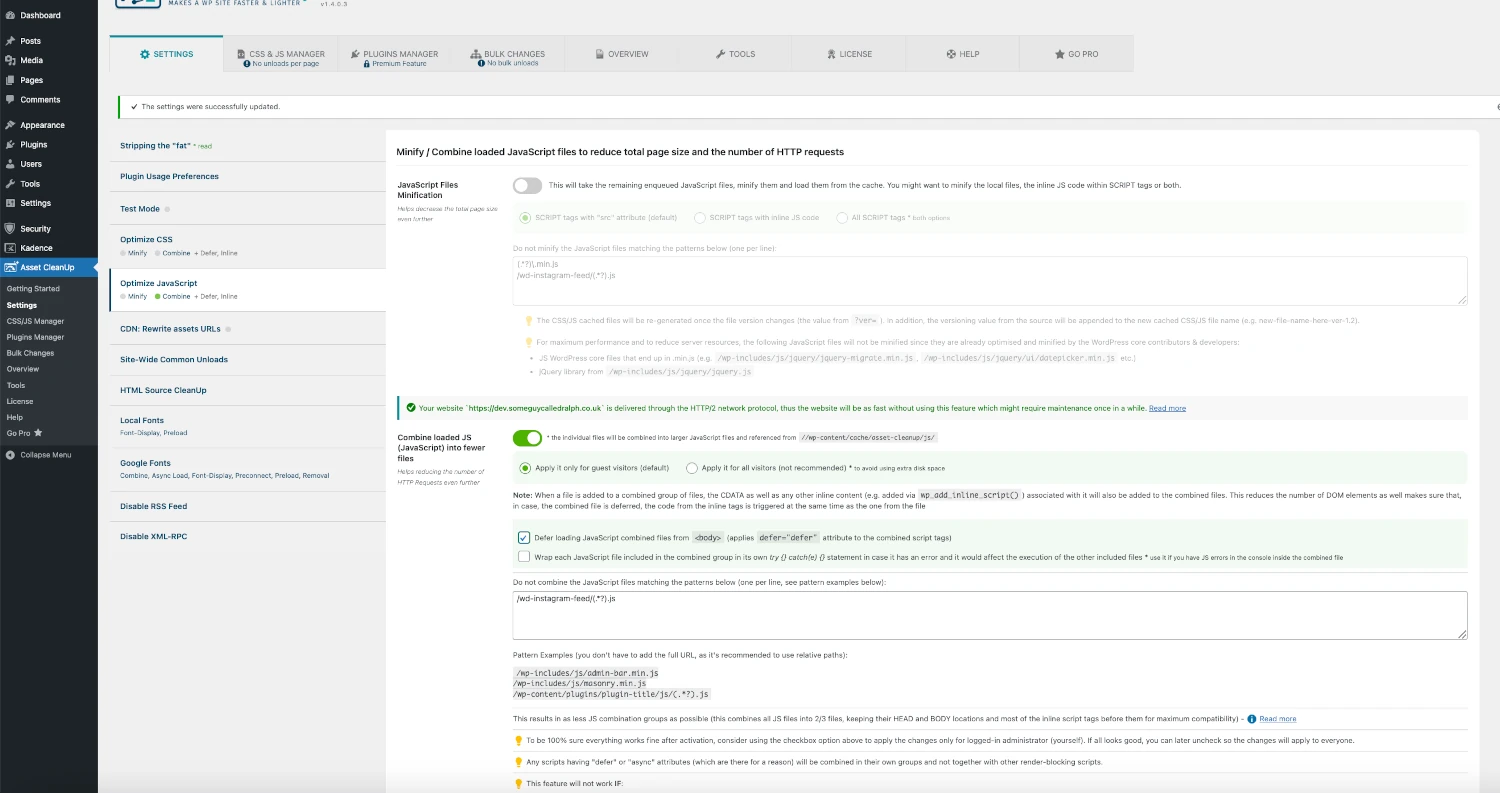This screenshot has width=1500, height=793.
Task: Click the Dashboard icon in WordPress sidebar
Action: 10,15
